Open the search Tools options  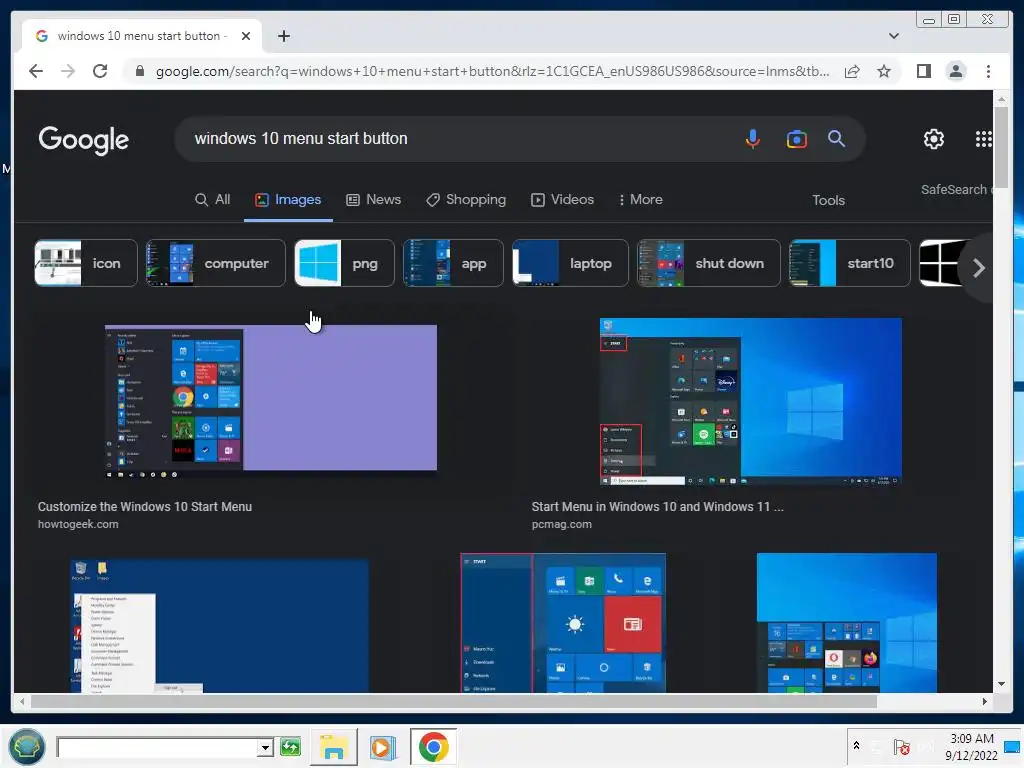(x=828, y=200)
